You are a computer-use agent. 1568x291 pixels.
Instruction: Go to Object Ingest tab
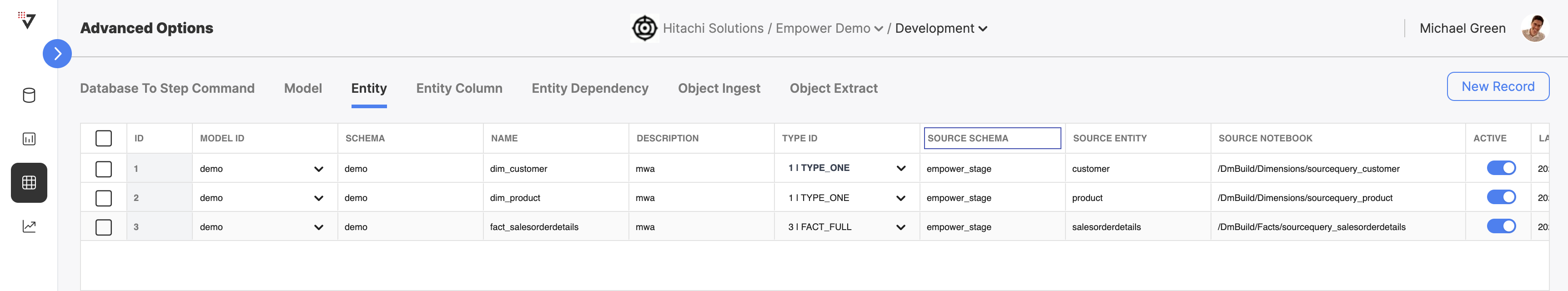[719, 88]
